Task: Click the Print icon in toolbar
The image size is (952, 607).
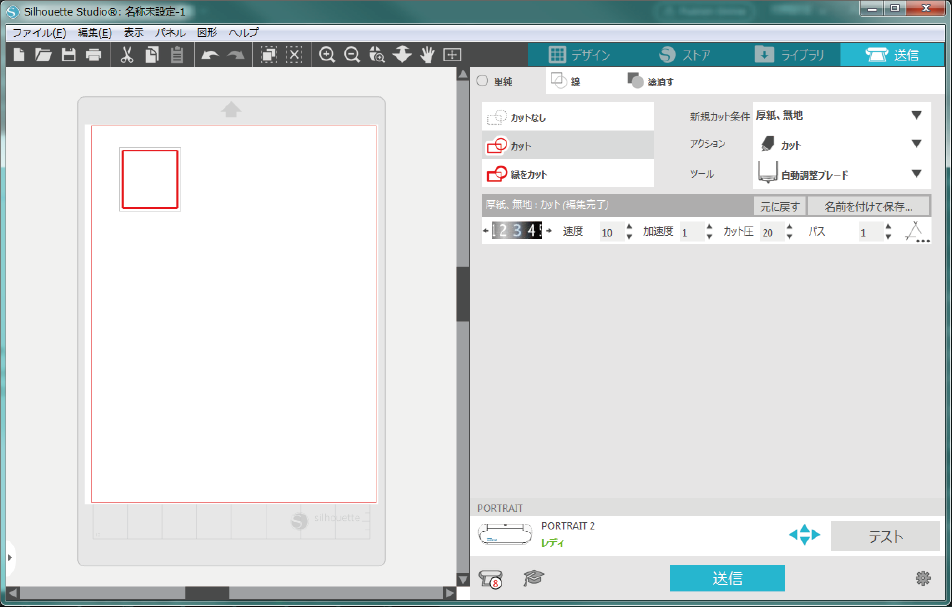Action: tap(94, 55)
